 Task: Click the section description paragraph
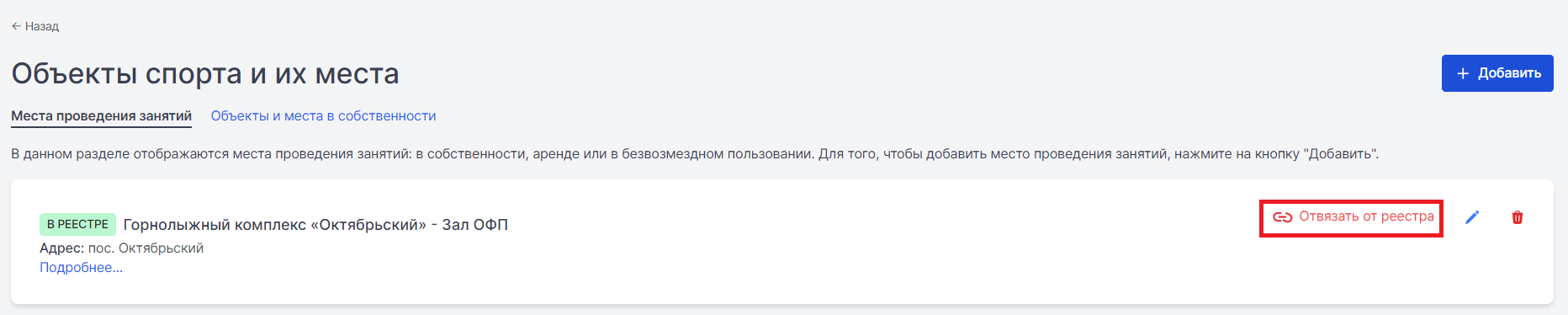click(x=695, y=154)
